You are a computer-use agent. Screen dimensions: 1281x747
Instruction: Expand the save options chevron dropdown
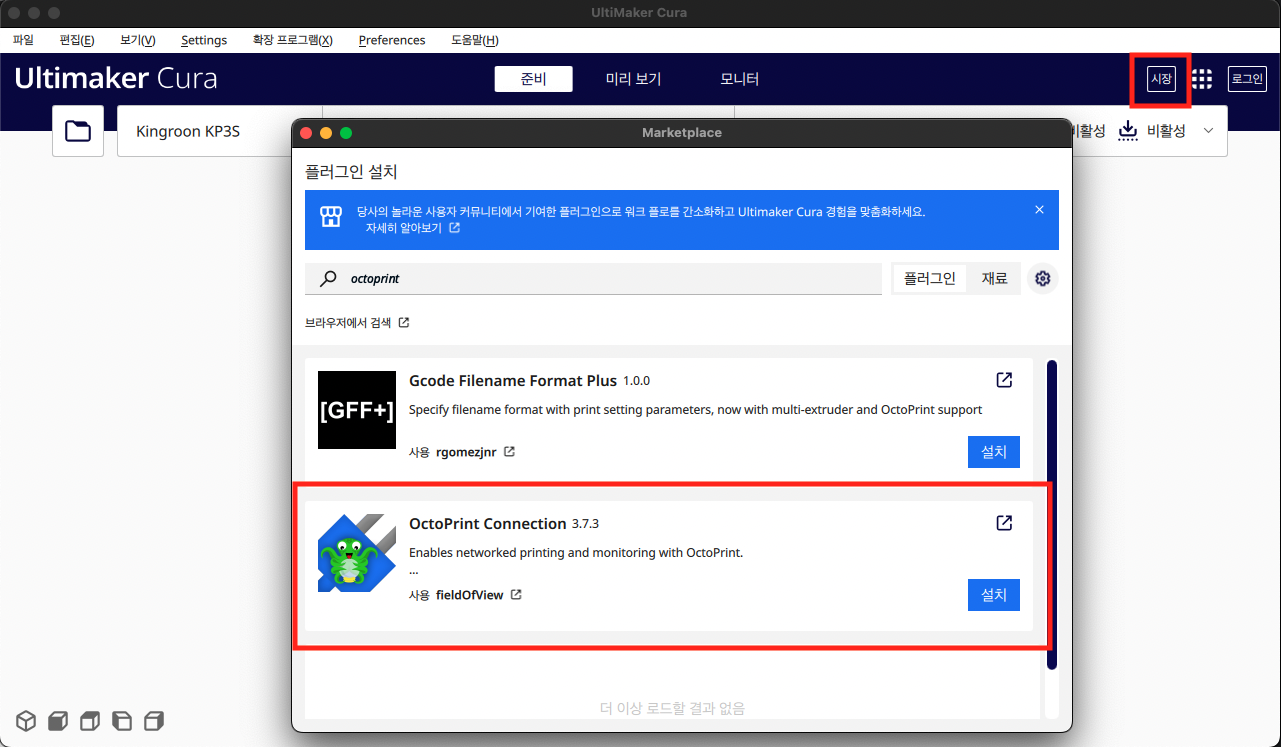click(x=1208, y=131)
